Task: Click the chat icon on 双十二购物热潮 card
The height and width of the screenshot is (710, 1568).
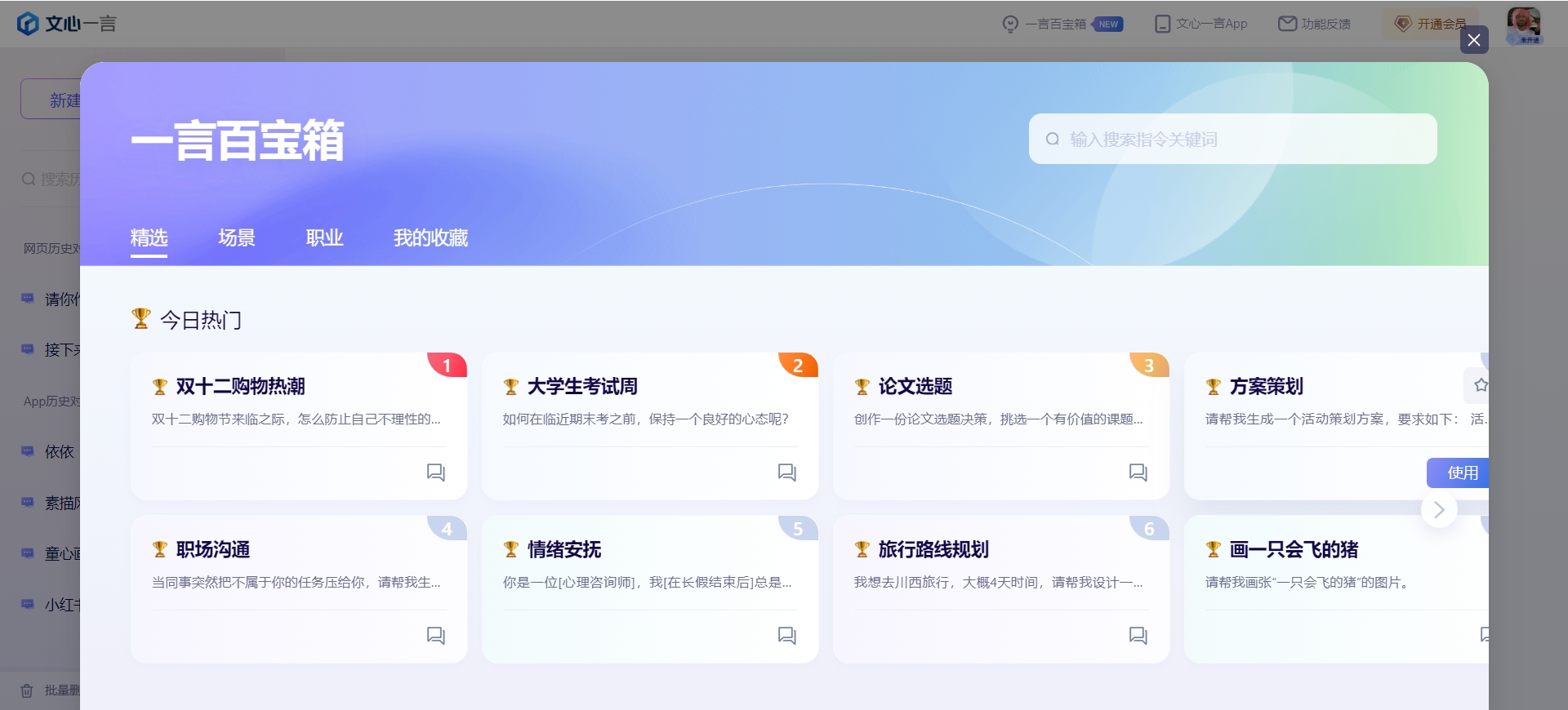Action: coord(436,473)
